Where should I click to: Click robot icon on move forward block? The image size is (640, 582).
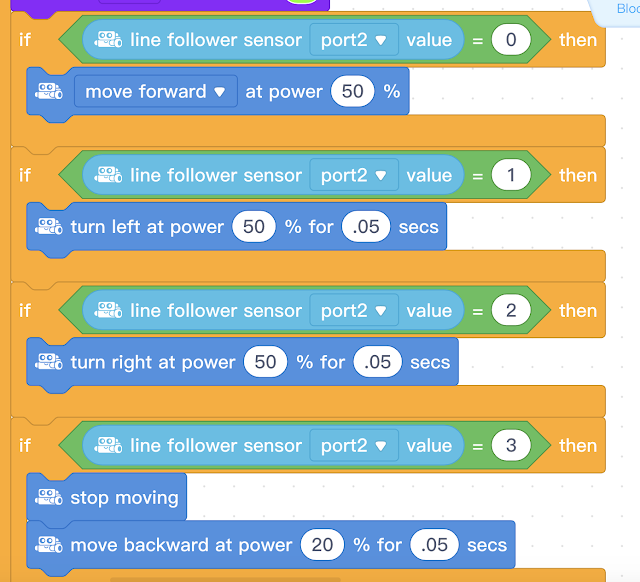49,92
